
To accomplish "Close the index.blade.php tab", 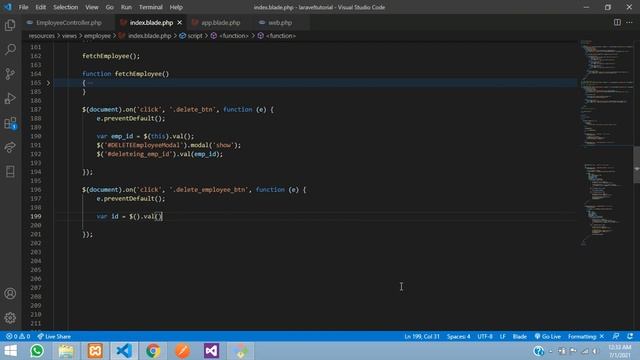I will [180, 22].
